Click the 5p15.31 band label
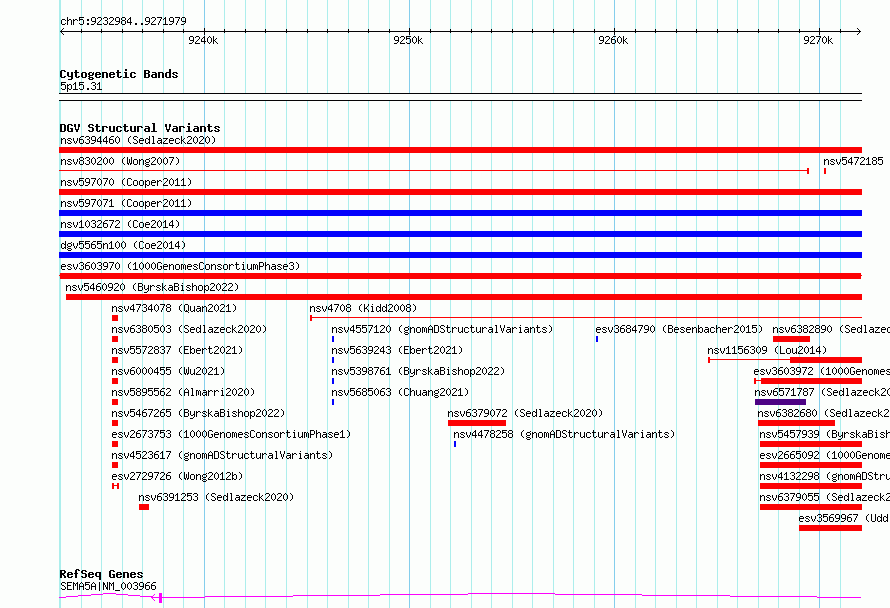 [x=81, y=86]
